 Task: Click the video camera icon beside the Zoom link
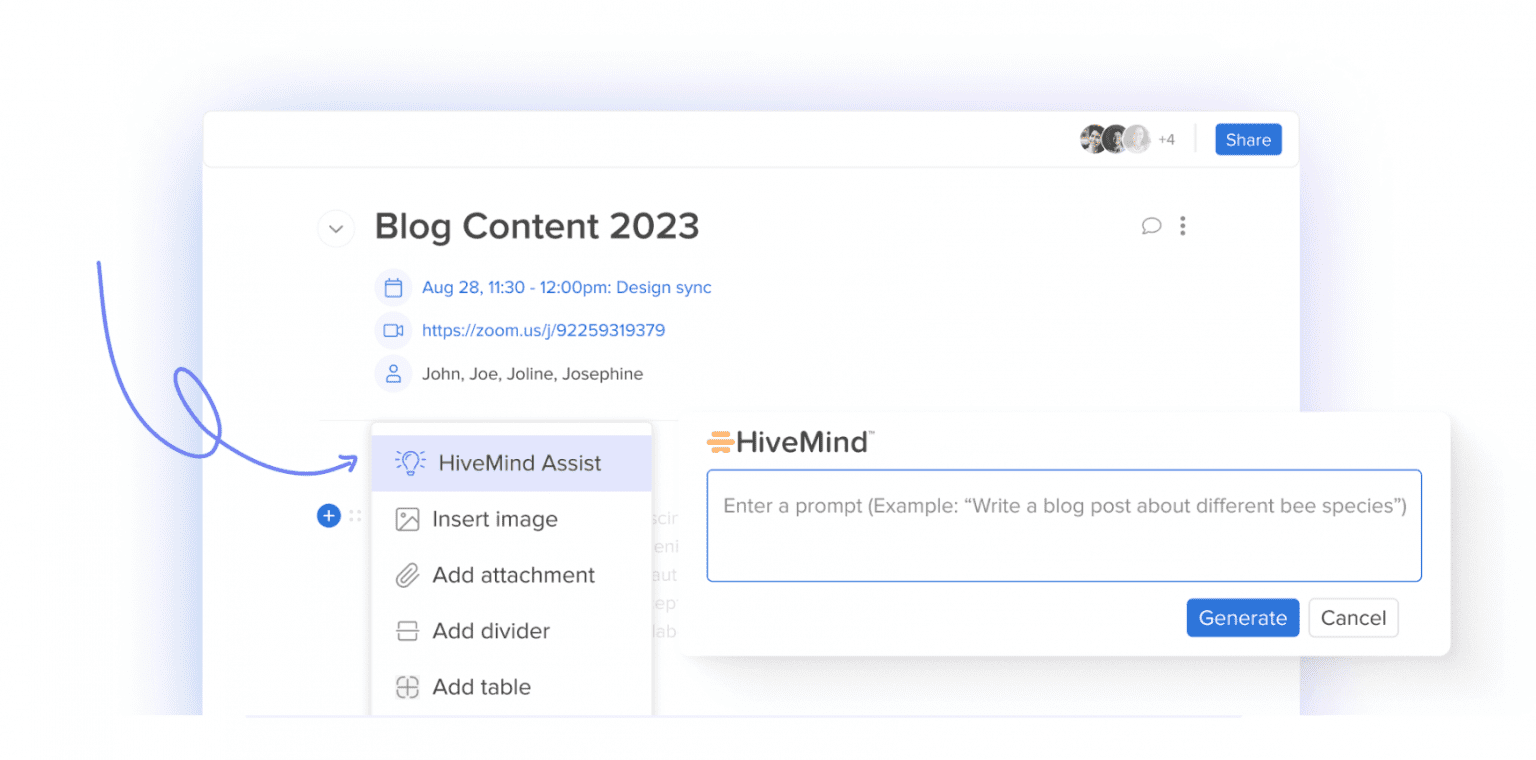click(x=394, y=330)
